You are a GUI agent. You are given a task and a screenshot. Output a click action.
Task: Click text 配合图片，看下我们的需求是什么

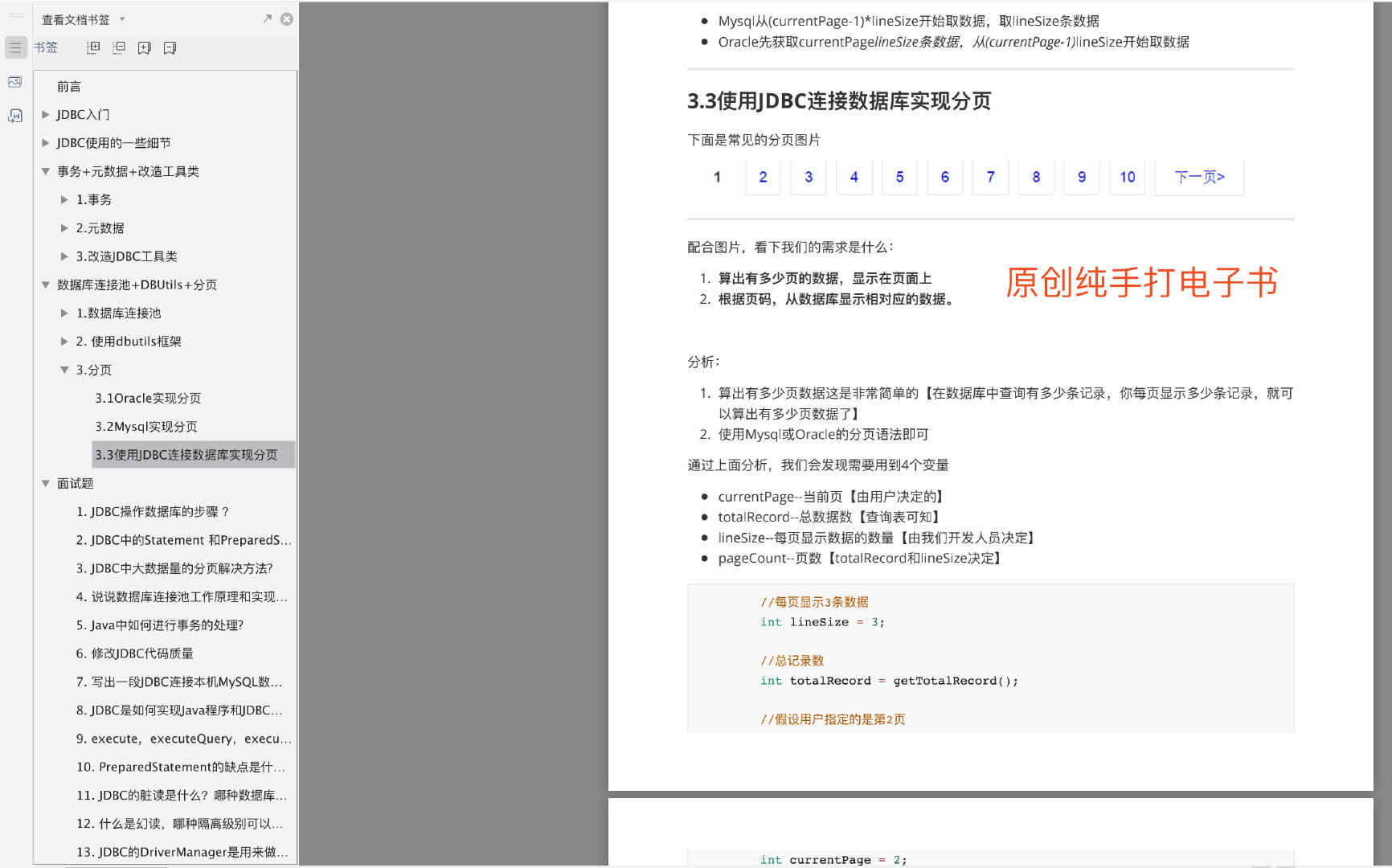[790, 248]
